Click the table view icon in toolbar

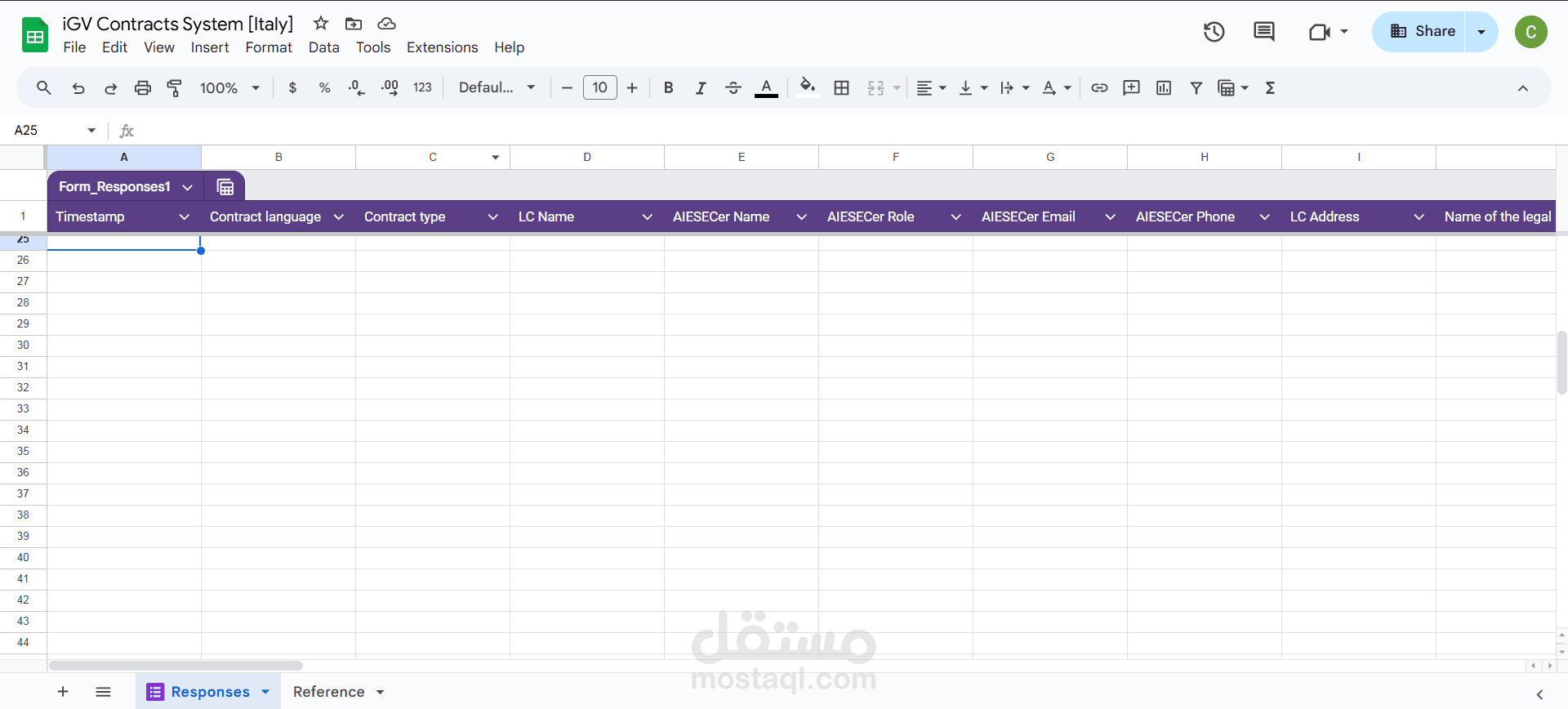1226,88
